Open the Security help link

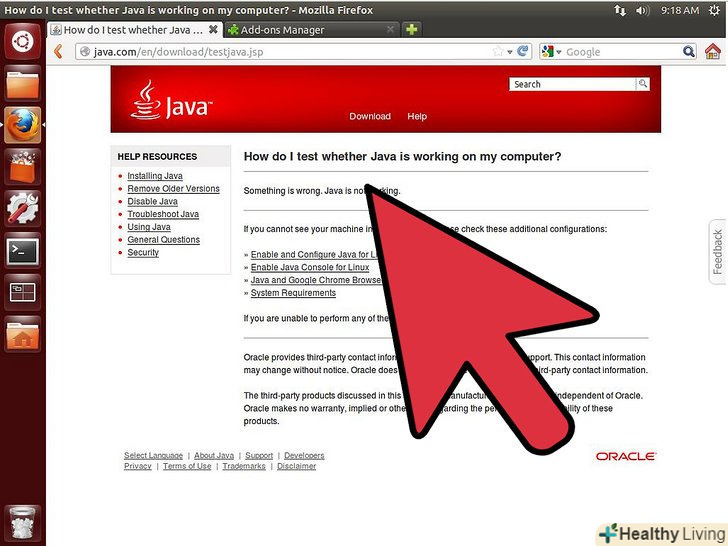[x=143, y=253]
